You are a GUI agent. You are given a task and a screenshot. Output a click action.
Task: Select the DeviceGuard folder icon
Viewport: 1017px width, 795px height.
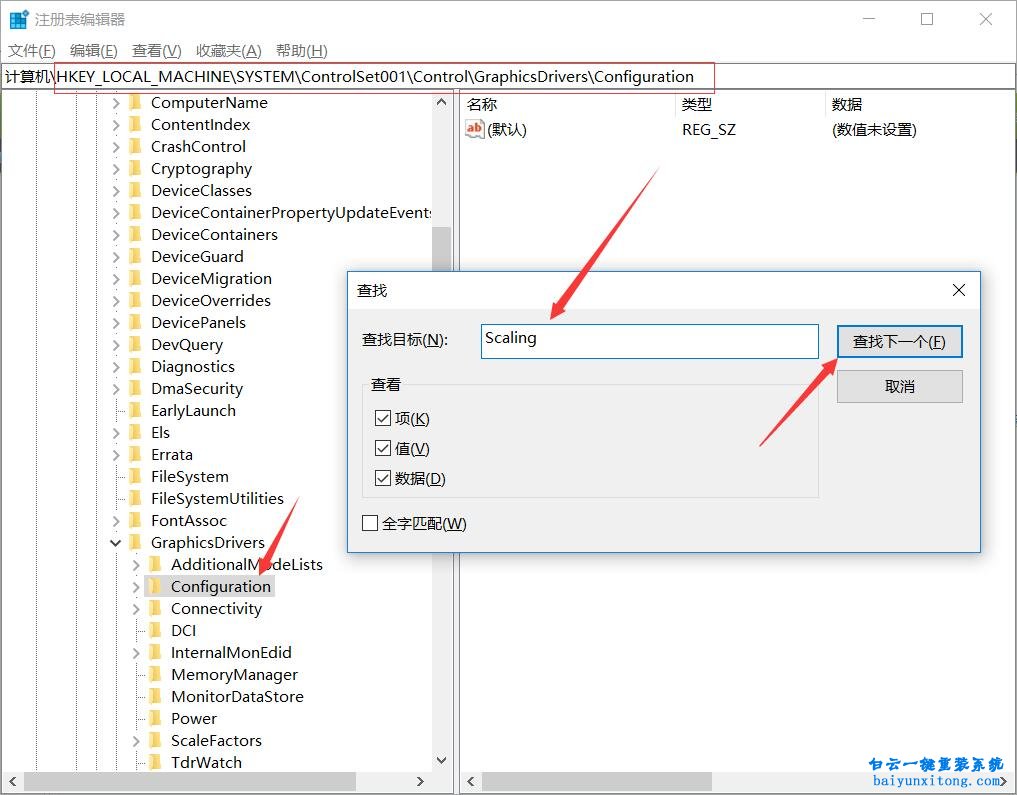[135, 257]
